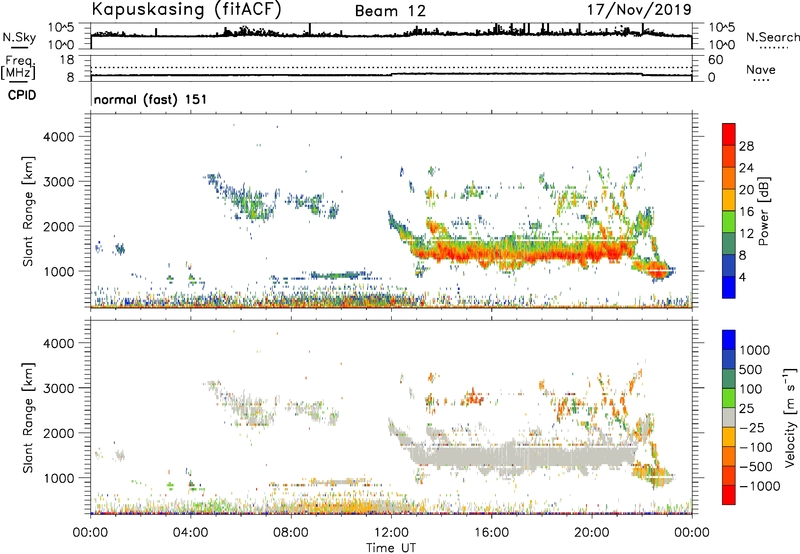Screen dimensions: 800x554
Task: Click the '28' value on Power color bar
Action: tap(746, 146)
